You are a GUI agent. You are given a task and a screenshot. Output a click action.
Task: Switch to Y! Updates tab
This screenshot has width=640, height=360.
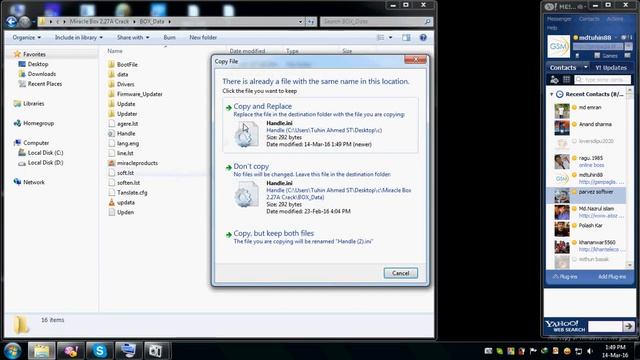point(611,68)
